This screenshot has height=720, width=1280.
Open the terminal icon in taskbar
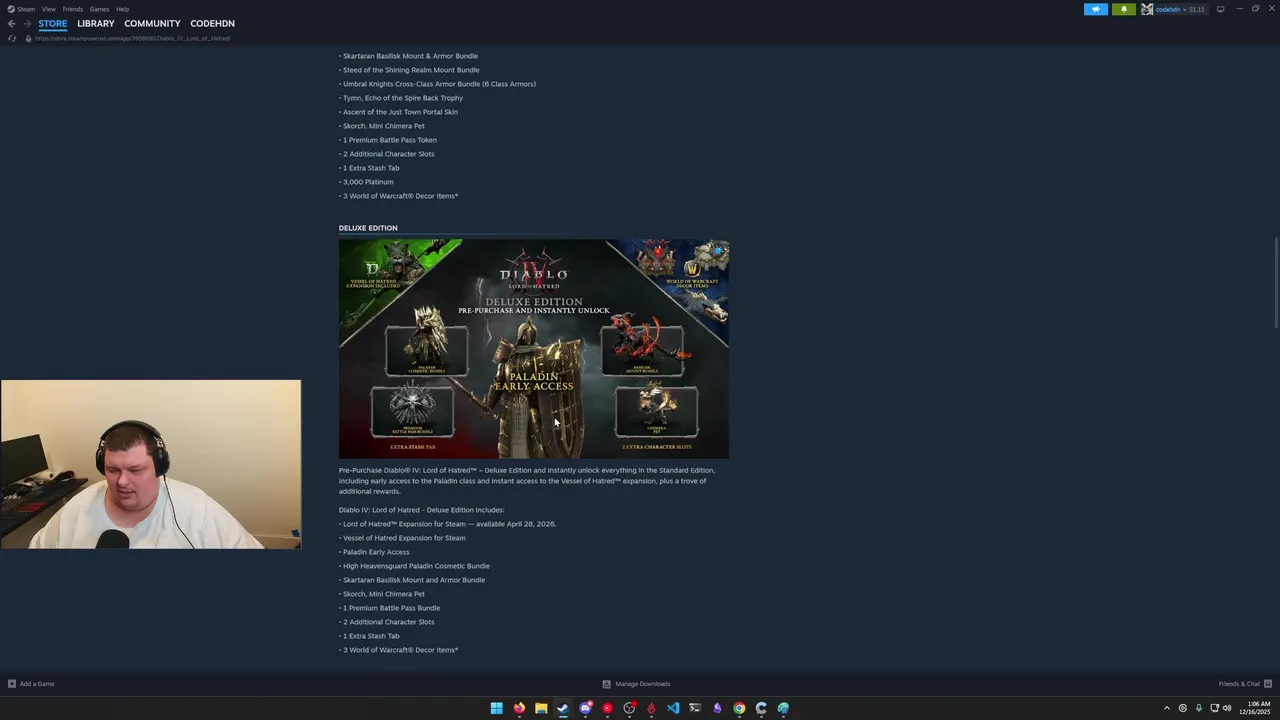(695, 708)
